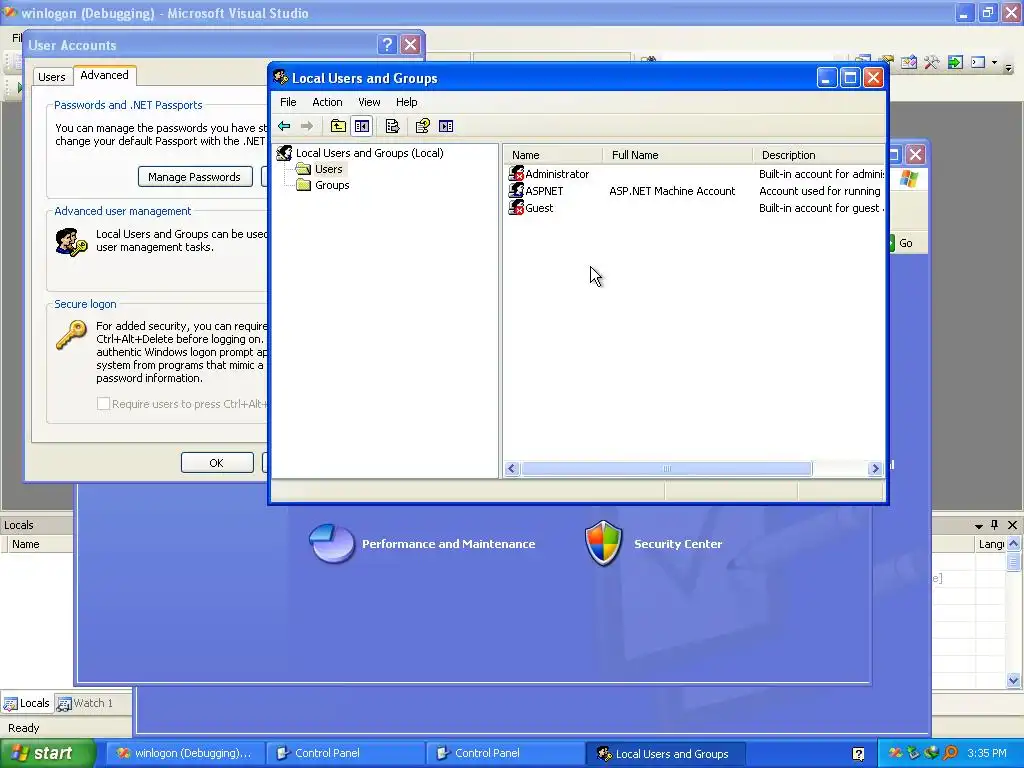
Task: Open the Action menu
Action: (327, 102)
